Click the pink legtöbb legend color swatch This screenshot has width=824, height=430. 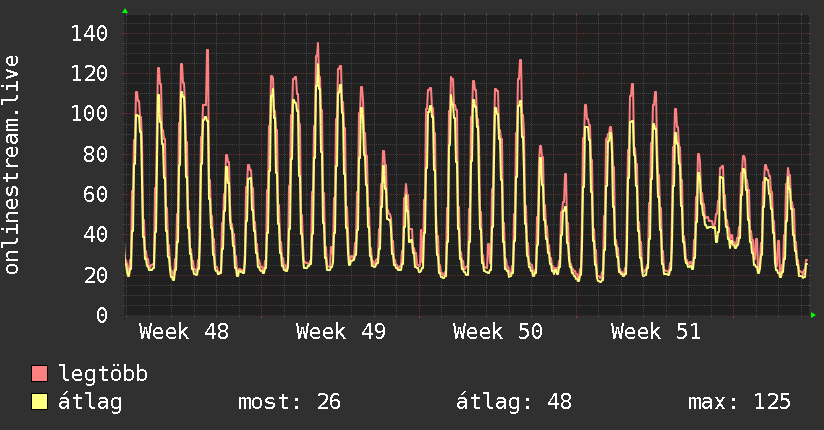(39, 373)
